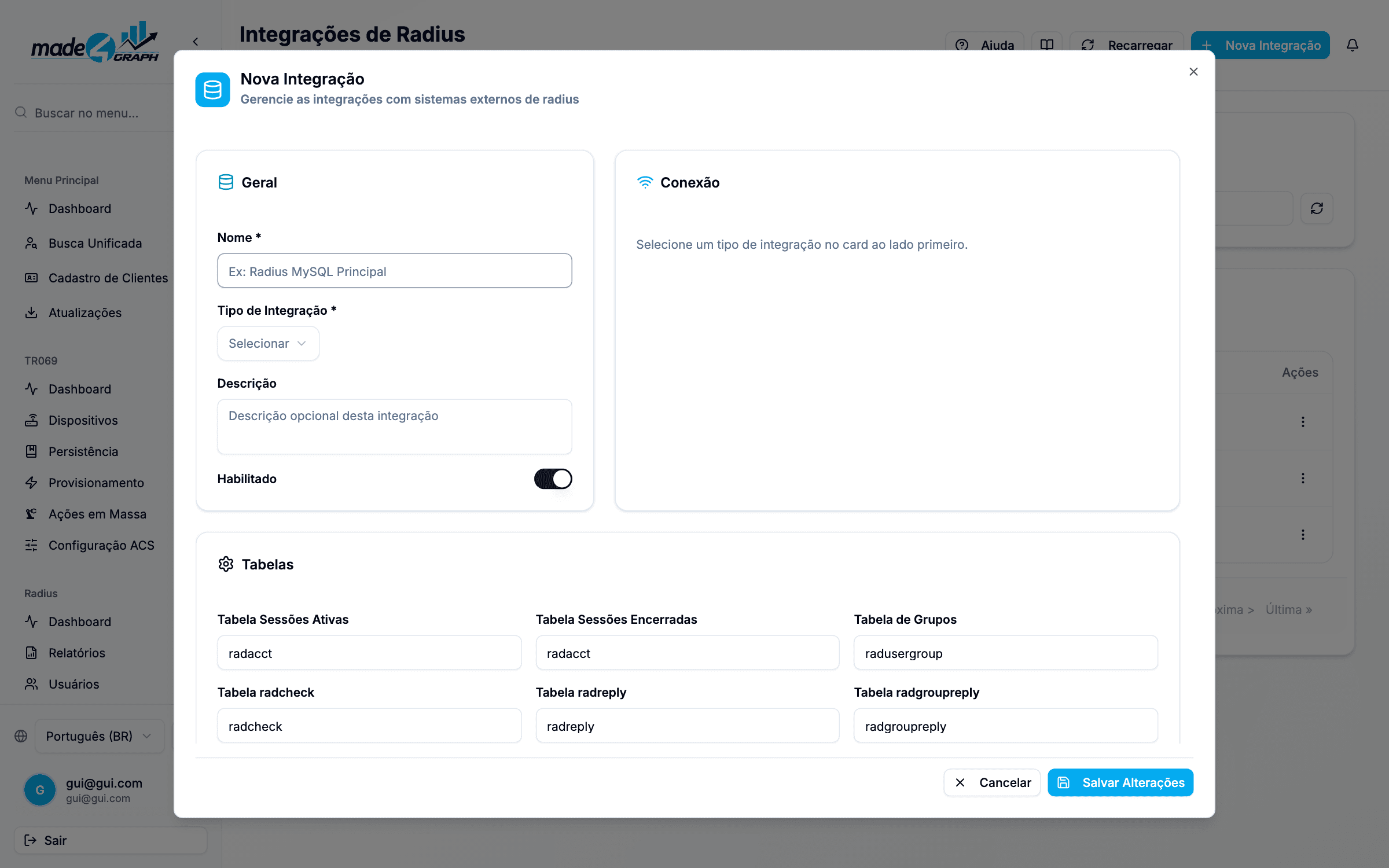Focus the Nome input field
Screen dimensions: 1389x868
coord(395,271)
